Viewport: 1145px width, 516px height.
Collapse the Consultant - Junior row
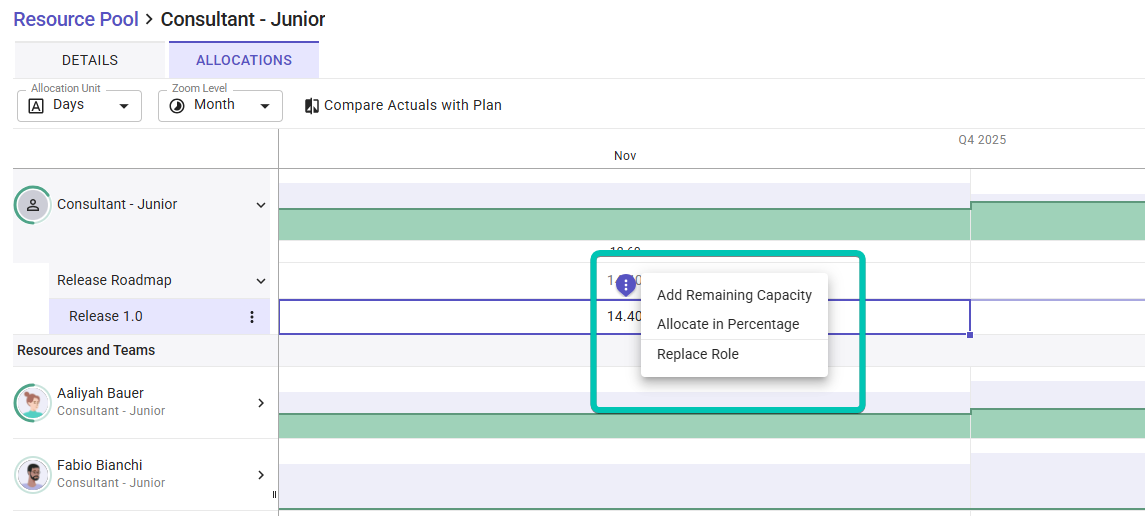261,205
